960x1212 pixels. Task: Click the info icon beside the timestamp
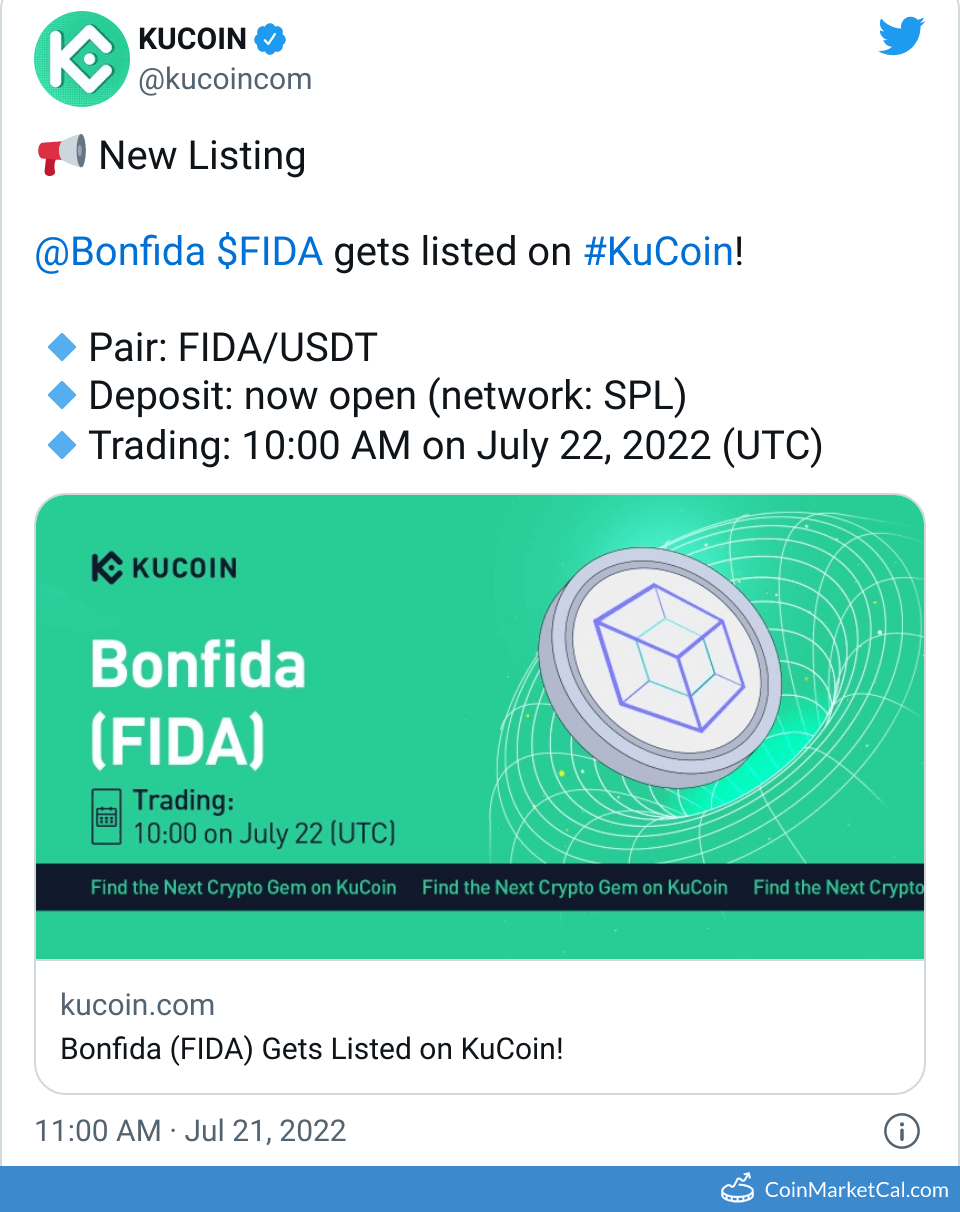click(x=902, y=1131)
